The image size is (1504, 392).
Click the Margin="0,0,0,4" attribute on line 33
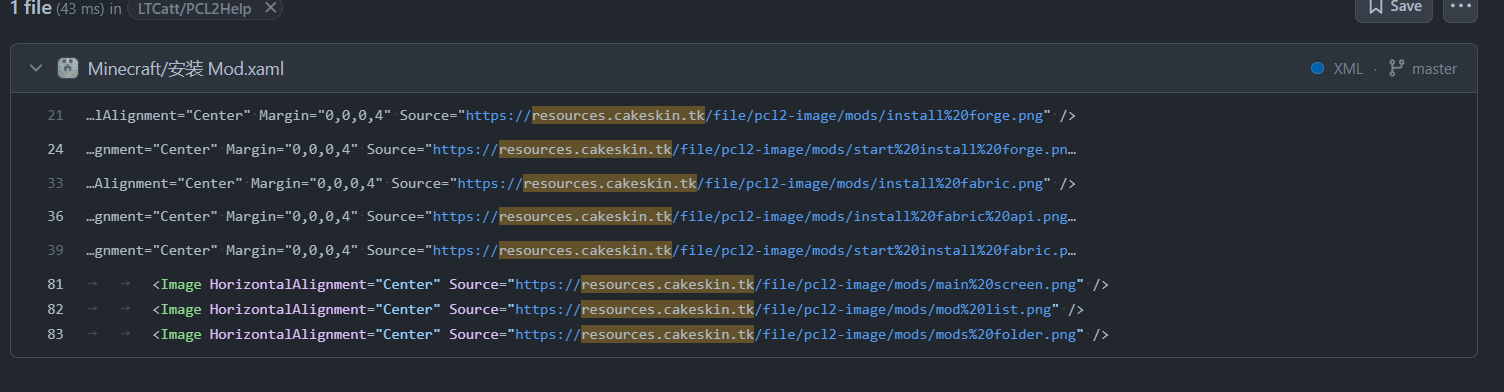[x=317, y=184]
